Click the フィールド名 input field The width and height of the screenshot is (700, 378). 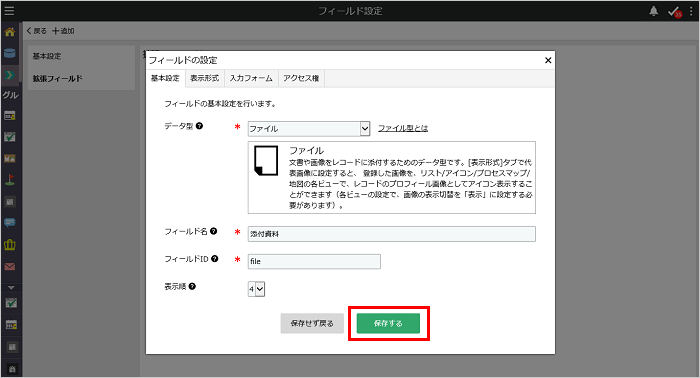[392, 234]
